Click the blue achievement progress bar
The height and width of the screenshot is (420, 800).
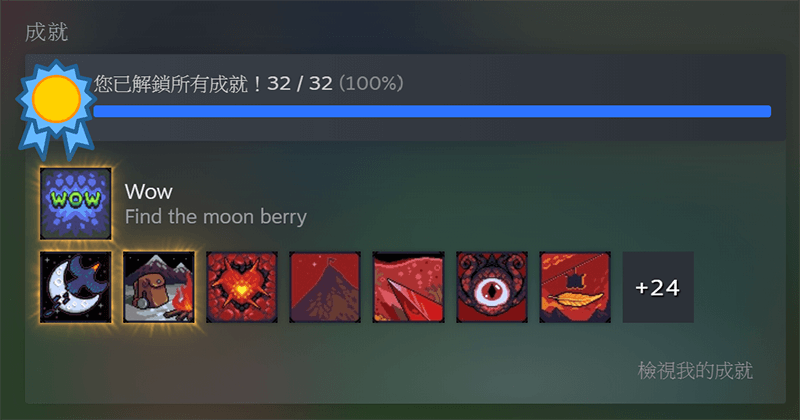tap(432, 111)
